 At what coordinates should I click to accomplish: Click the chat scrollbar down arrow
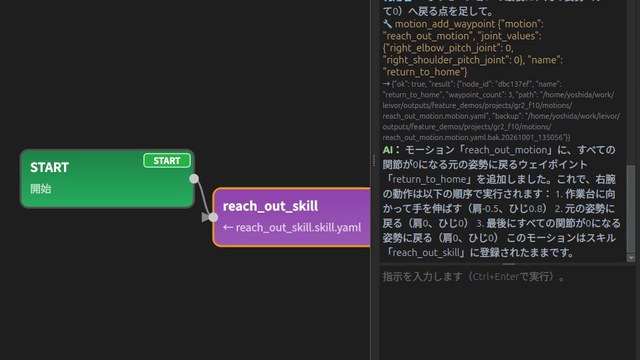[x=631, y=258]
